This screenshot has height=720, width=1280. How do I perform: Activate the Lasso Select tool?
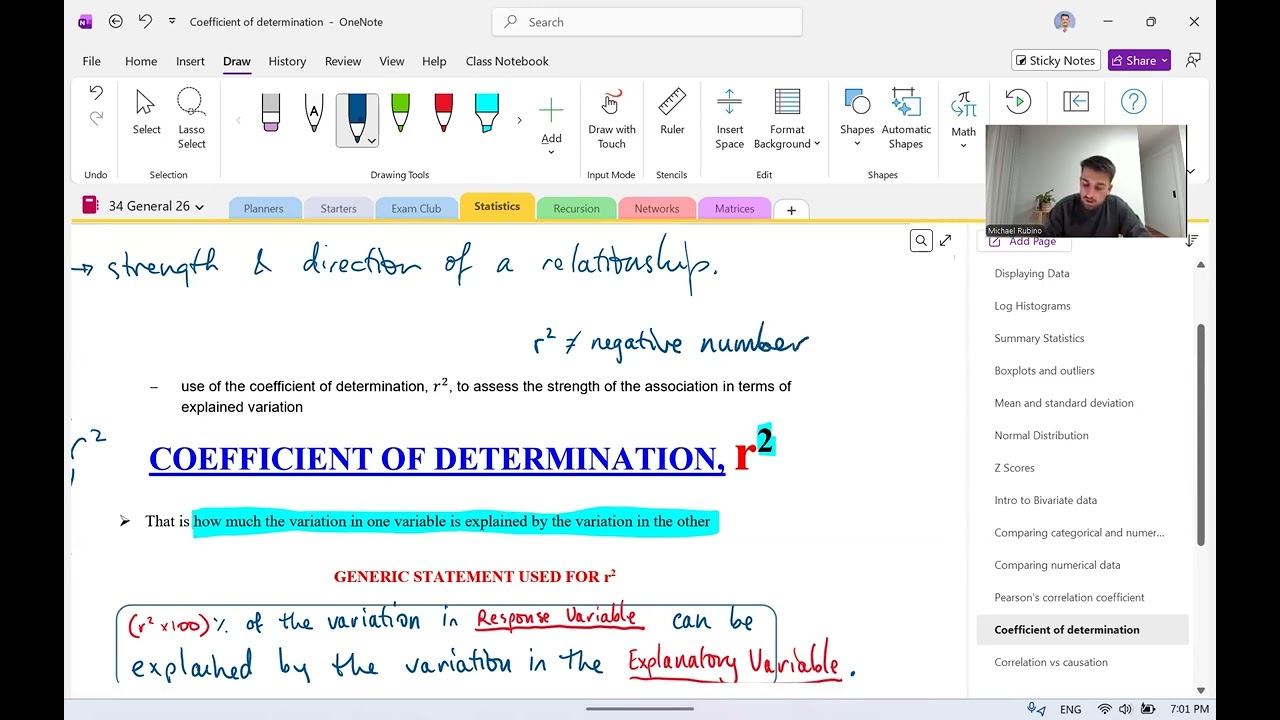191,118
